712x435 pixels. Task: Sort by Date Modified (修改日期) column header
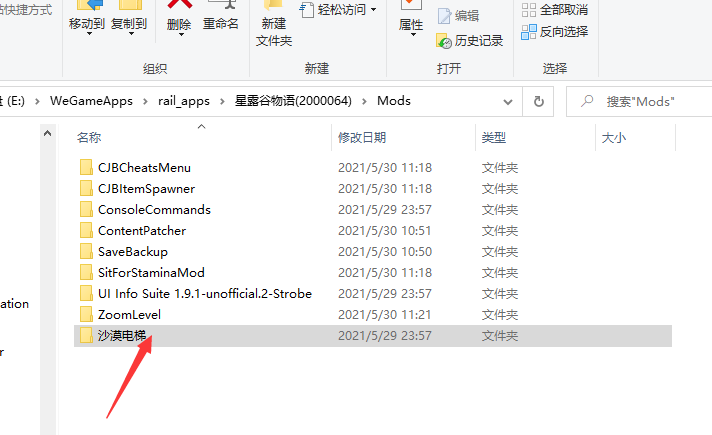click(x=362, y=138)
